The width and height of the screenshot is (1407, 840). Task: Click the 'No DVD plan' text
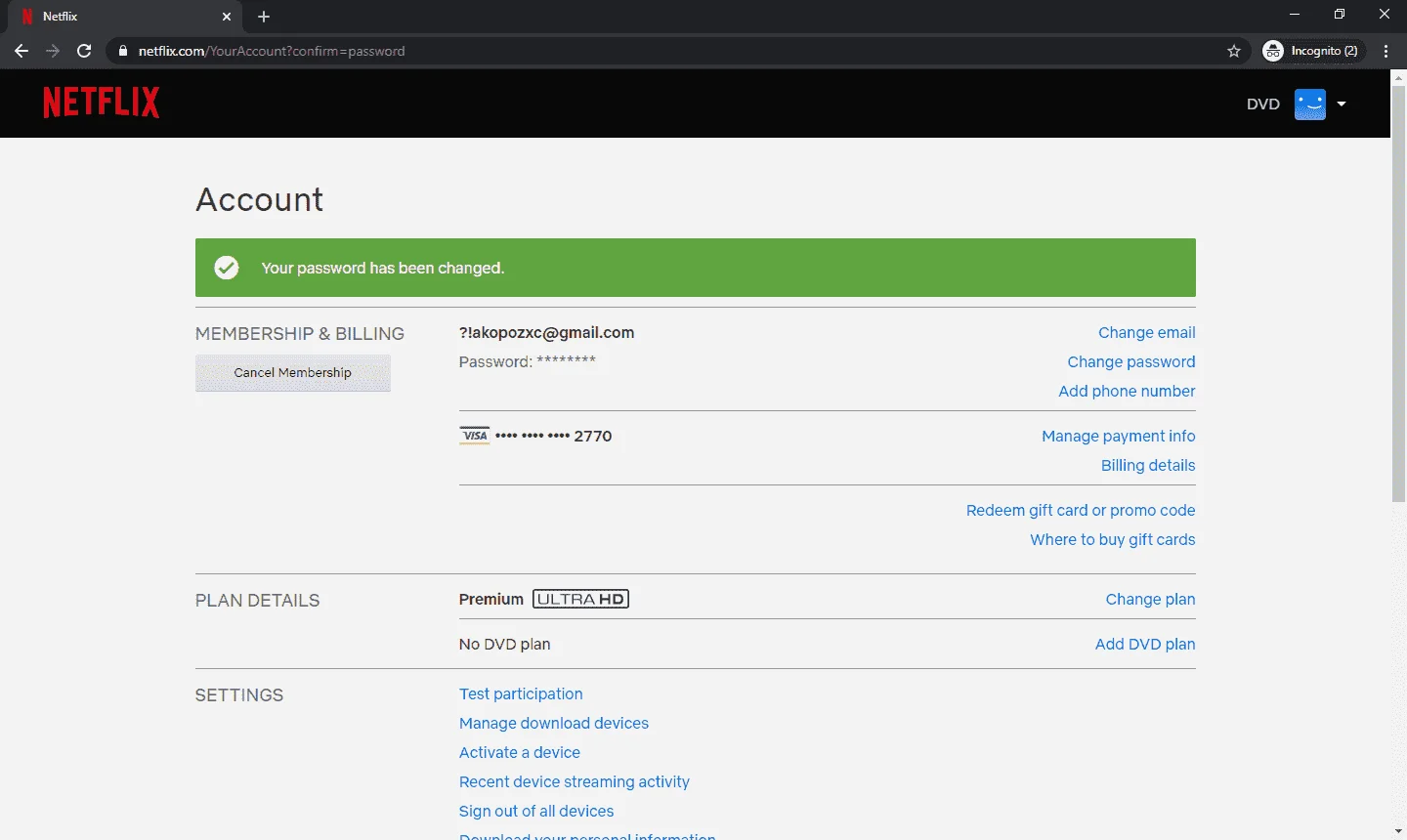pos(505,644)
